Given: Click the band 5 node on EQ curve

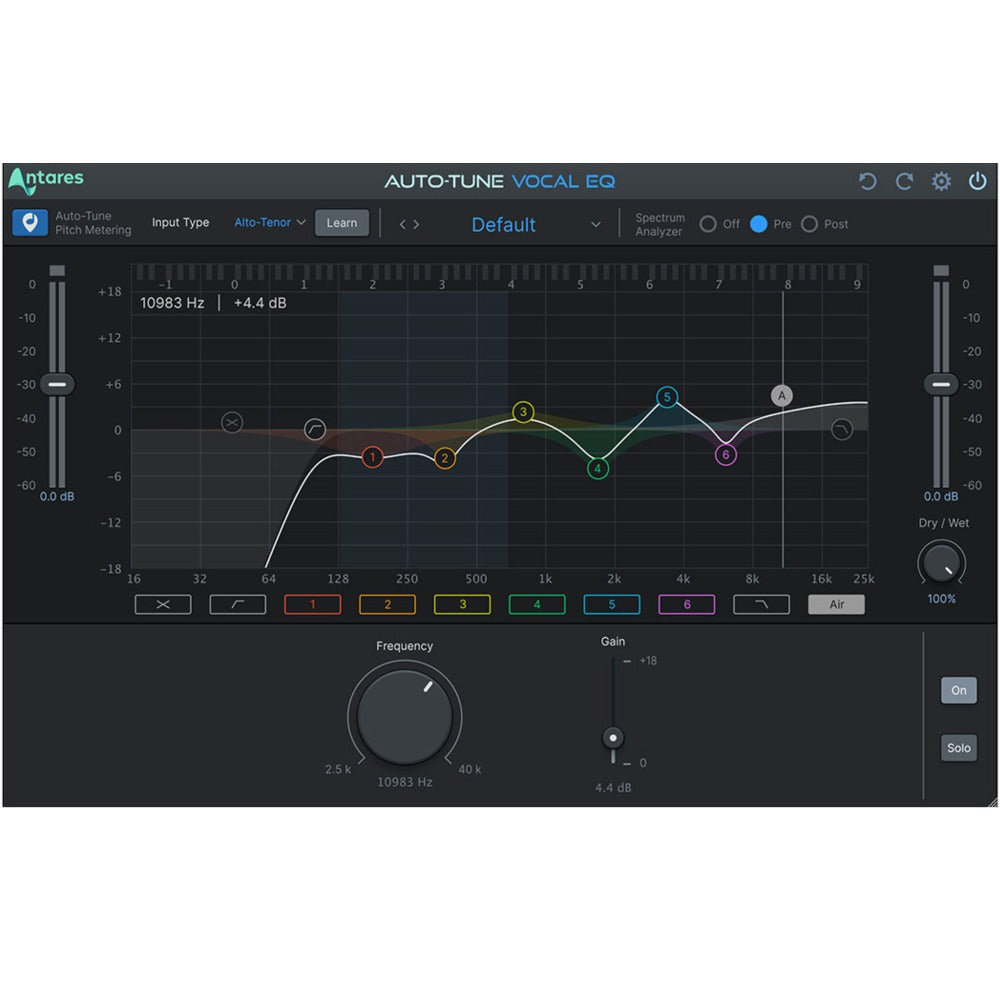Looking at the screenshot, I should [668, 398].
